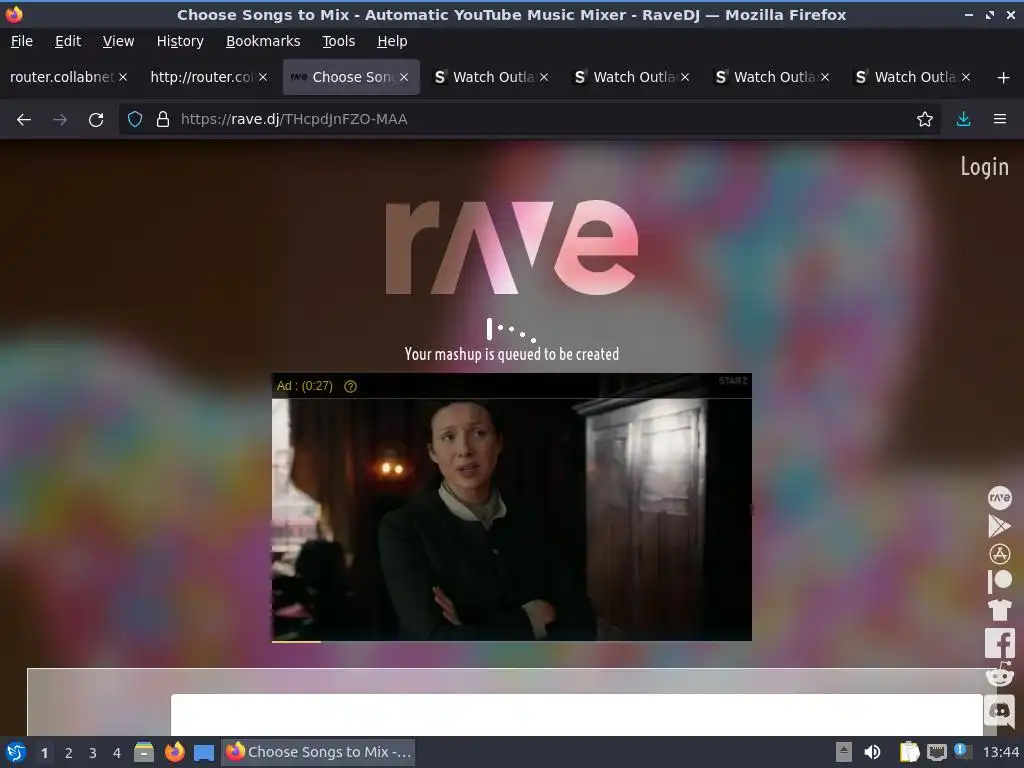This screenshot has width=1024, height=768.
Task: Open the Firefox downloads panel
Action: tap(963, 120)
